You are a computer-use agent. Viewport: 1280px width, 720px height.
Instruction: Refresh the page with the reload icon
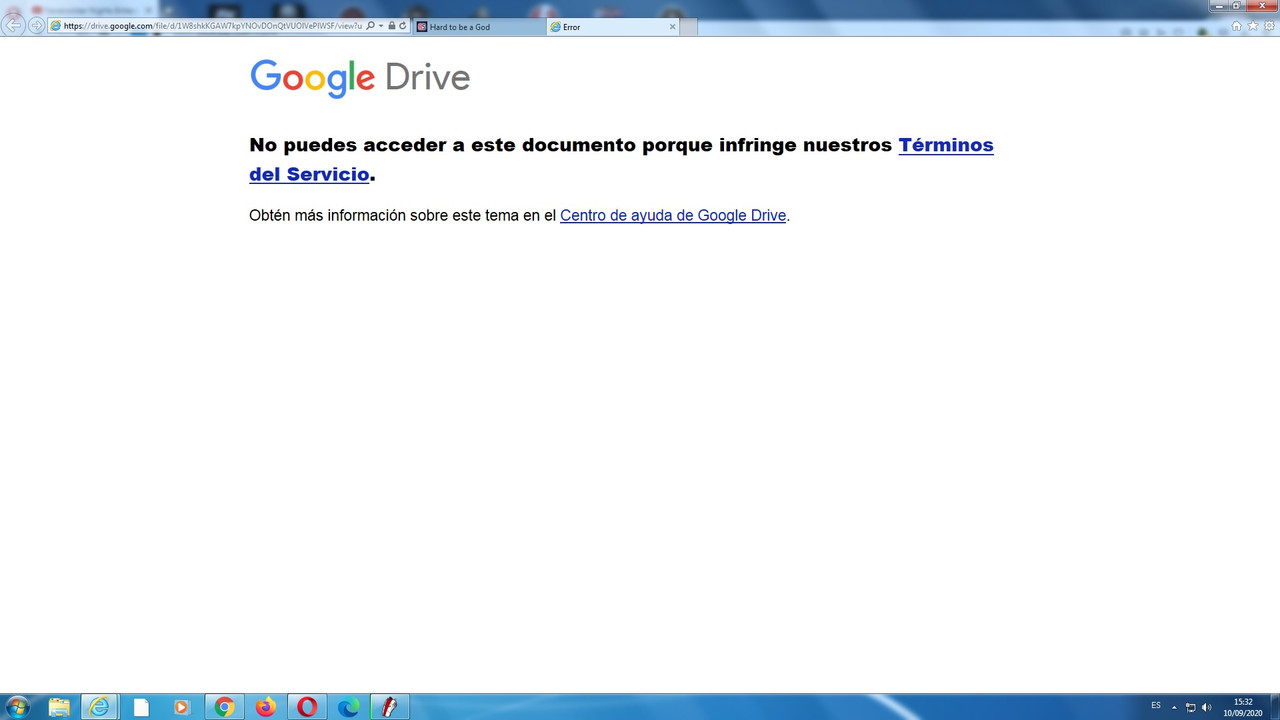tap(403, 26)
